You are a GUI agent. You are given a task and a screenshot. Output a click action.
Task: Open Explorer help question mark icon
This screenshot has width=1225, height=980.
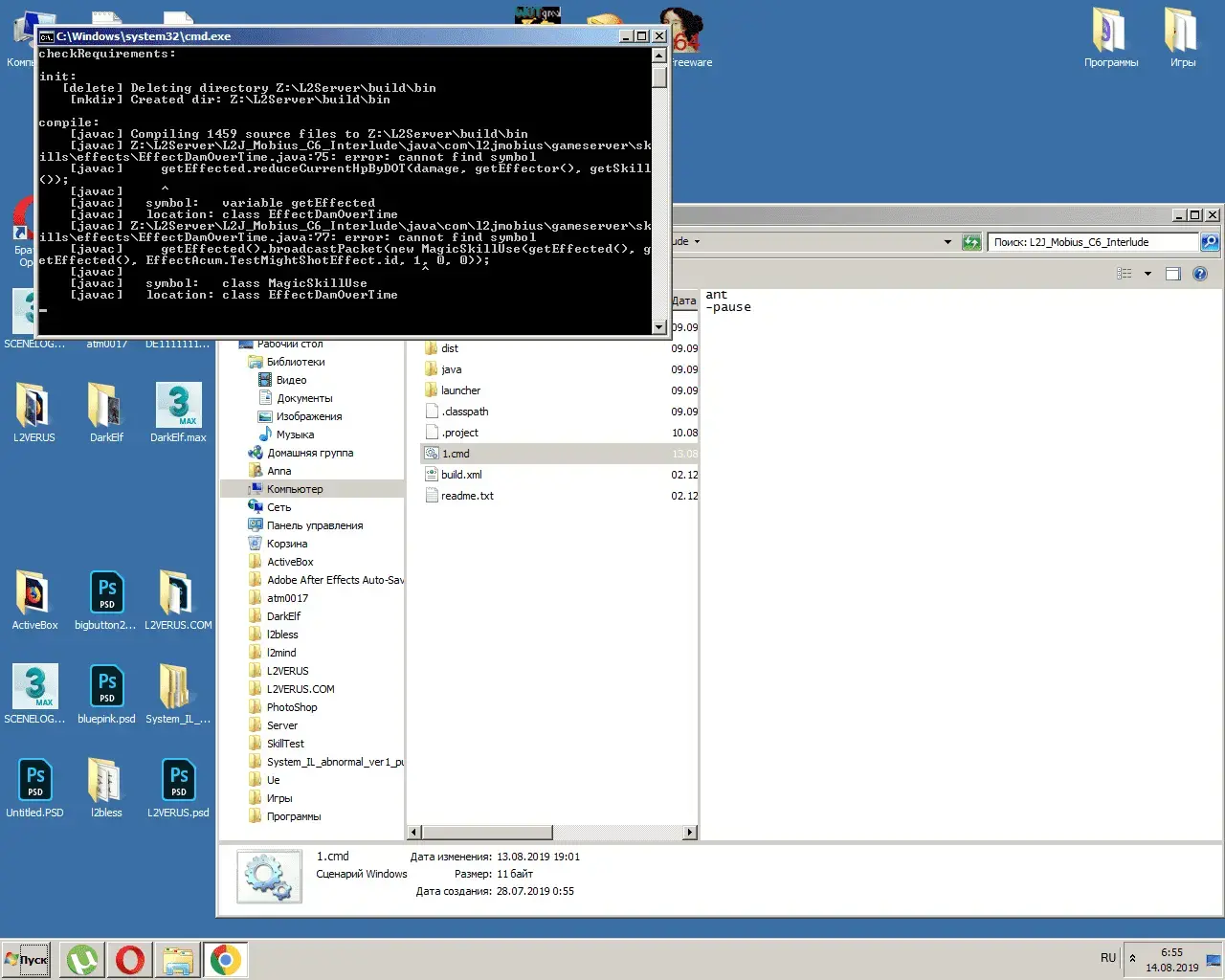[x=1200, y=274]
